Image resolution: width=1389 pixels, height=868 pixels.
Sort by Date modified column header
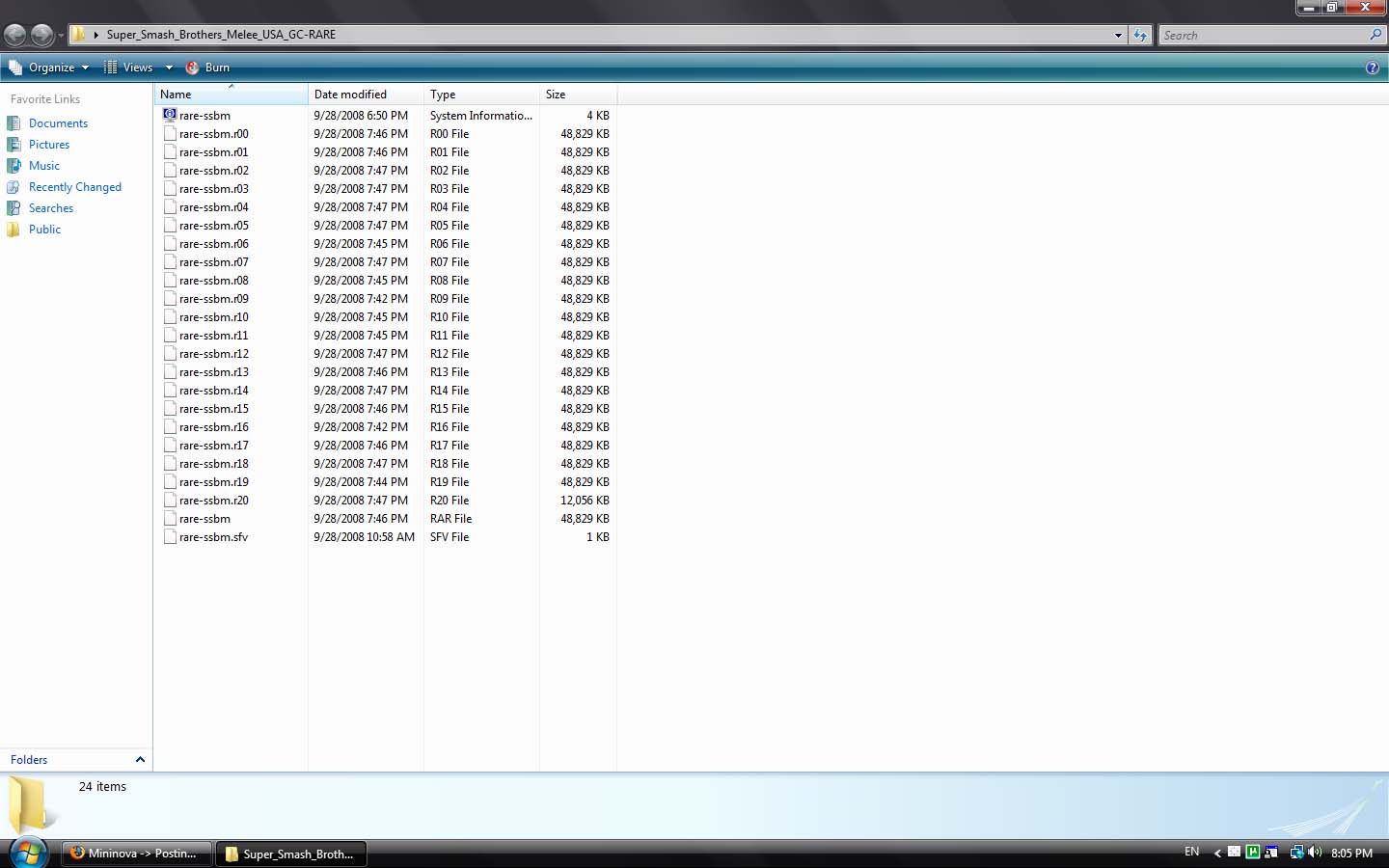point(366,95)
